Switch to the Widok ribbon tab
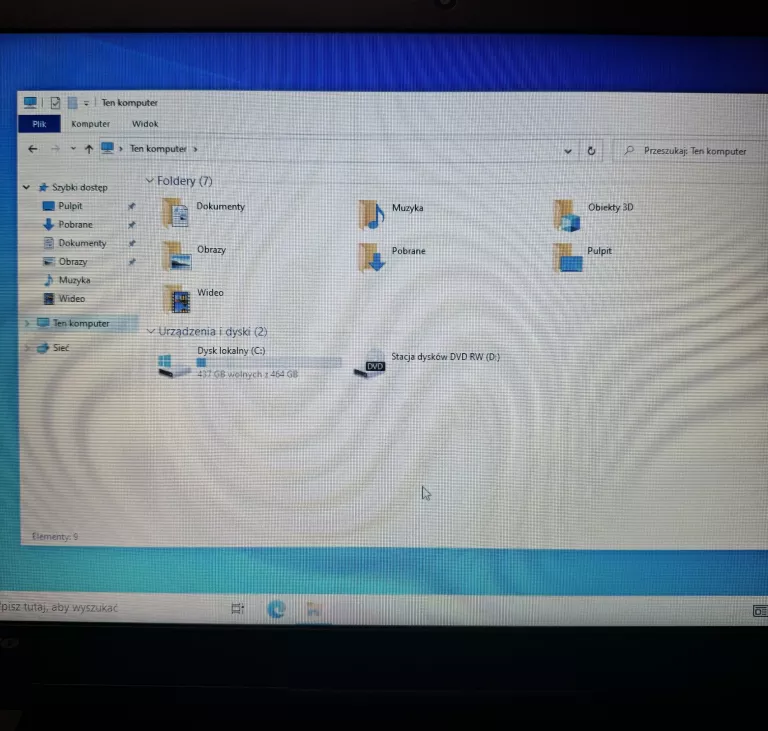 pyautogui.click(x=145, y=124)
